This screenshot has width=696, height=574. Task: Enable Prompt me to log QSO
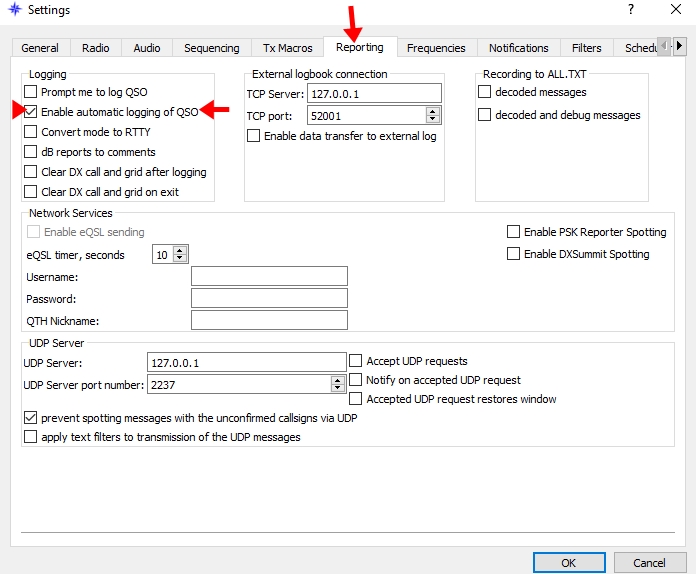[31, 92]
